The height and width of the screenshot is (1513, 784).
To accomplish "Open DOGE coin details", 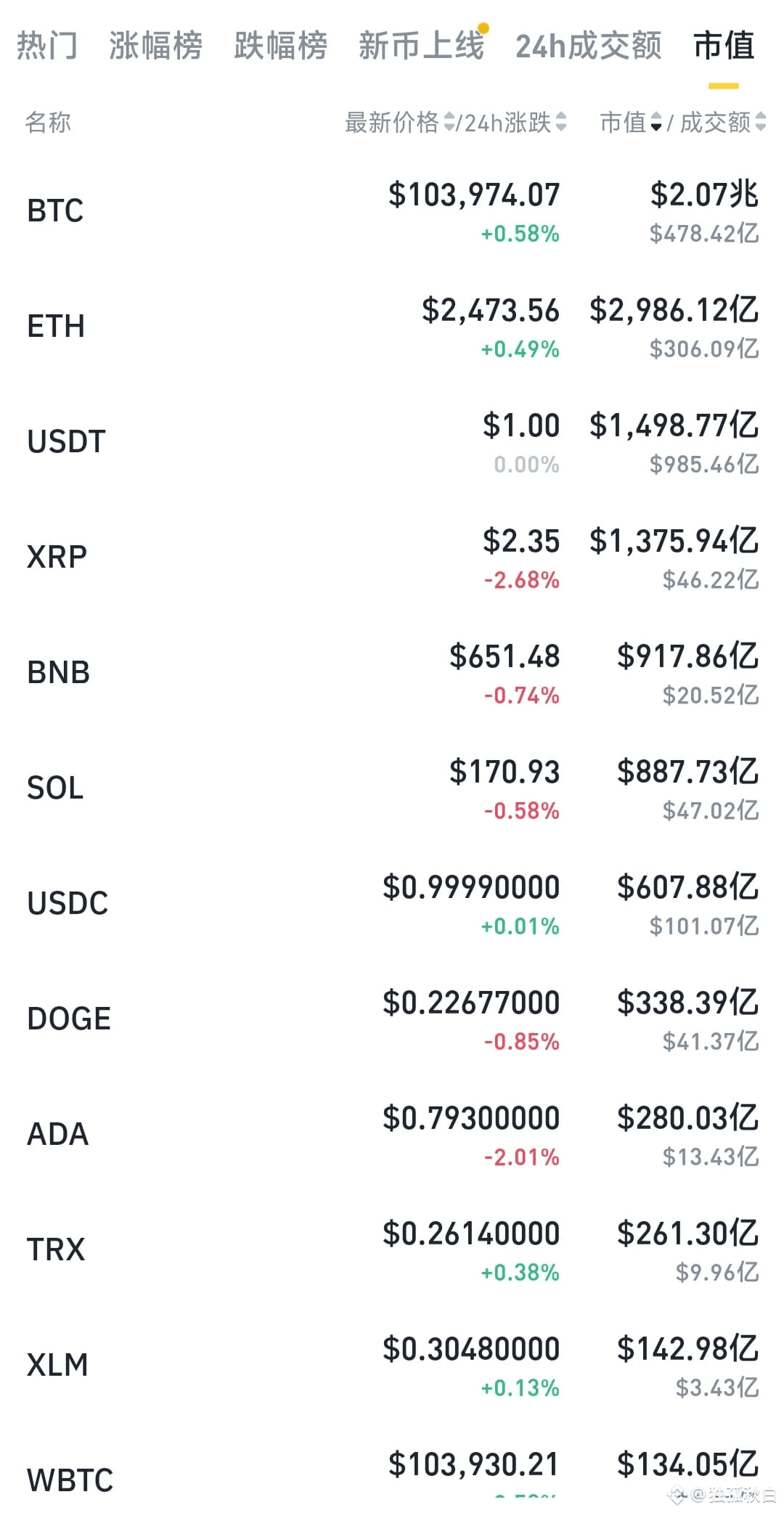I will tap(392, 1019).
